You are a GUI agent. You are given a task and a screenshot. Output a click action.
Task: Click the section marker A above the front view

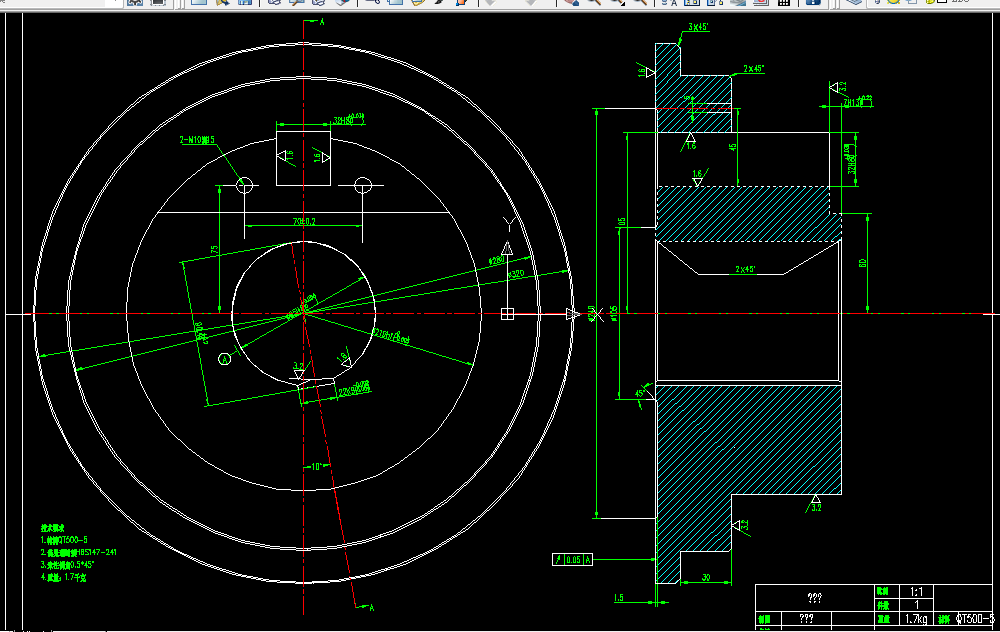(x=322, y=22)
